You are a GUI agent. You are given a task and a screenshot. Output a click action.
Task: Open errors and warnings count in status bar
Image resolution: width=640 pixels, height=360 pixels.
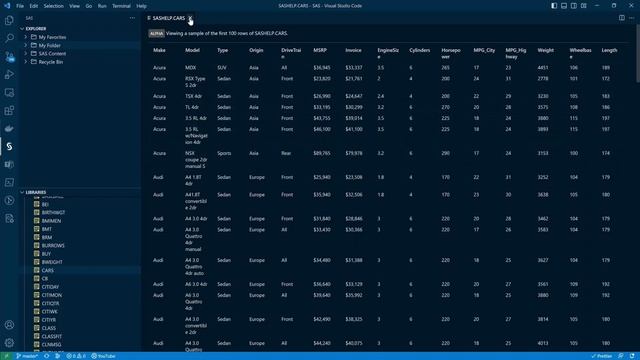tap(76, 356)
